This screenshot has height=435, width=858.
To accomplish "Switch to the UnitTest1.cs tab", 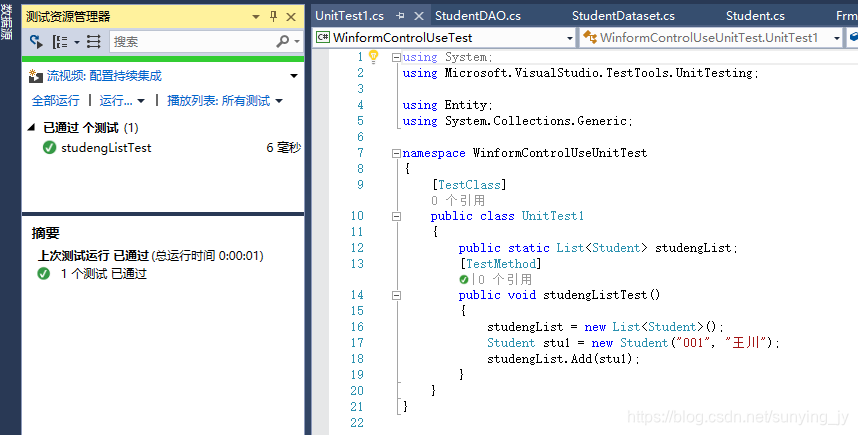I will tap(350, 16).
